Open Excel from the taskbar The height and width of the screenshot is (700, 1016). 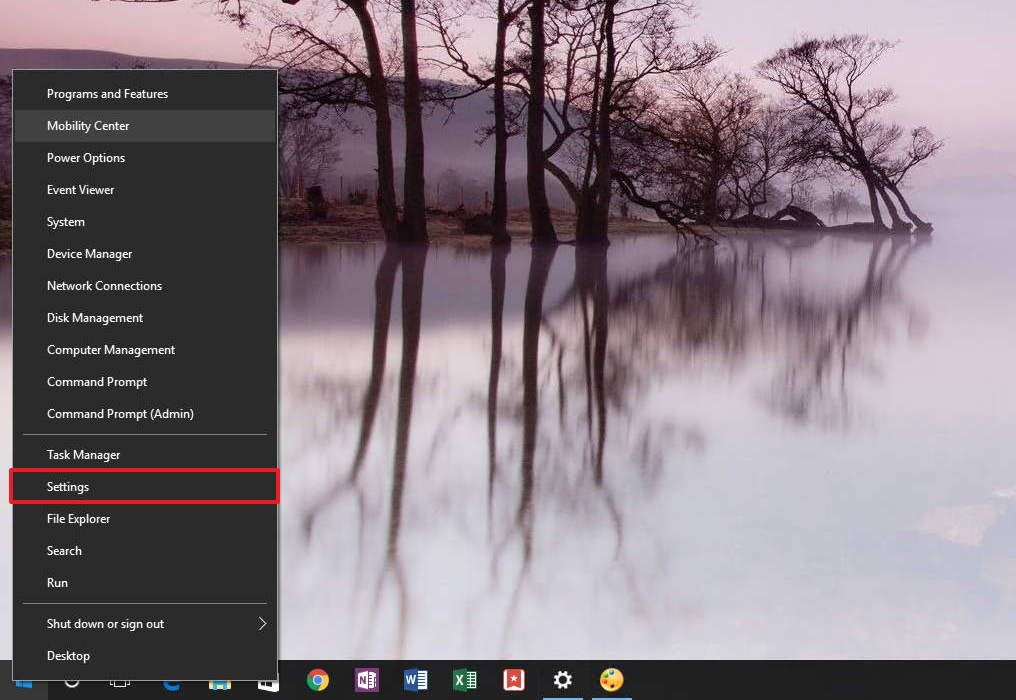(x=464, y=681)
